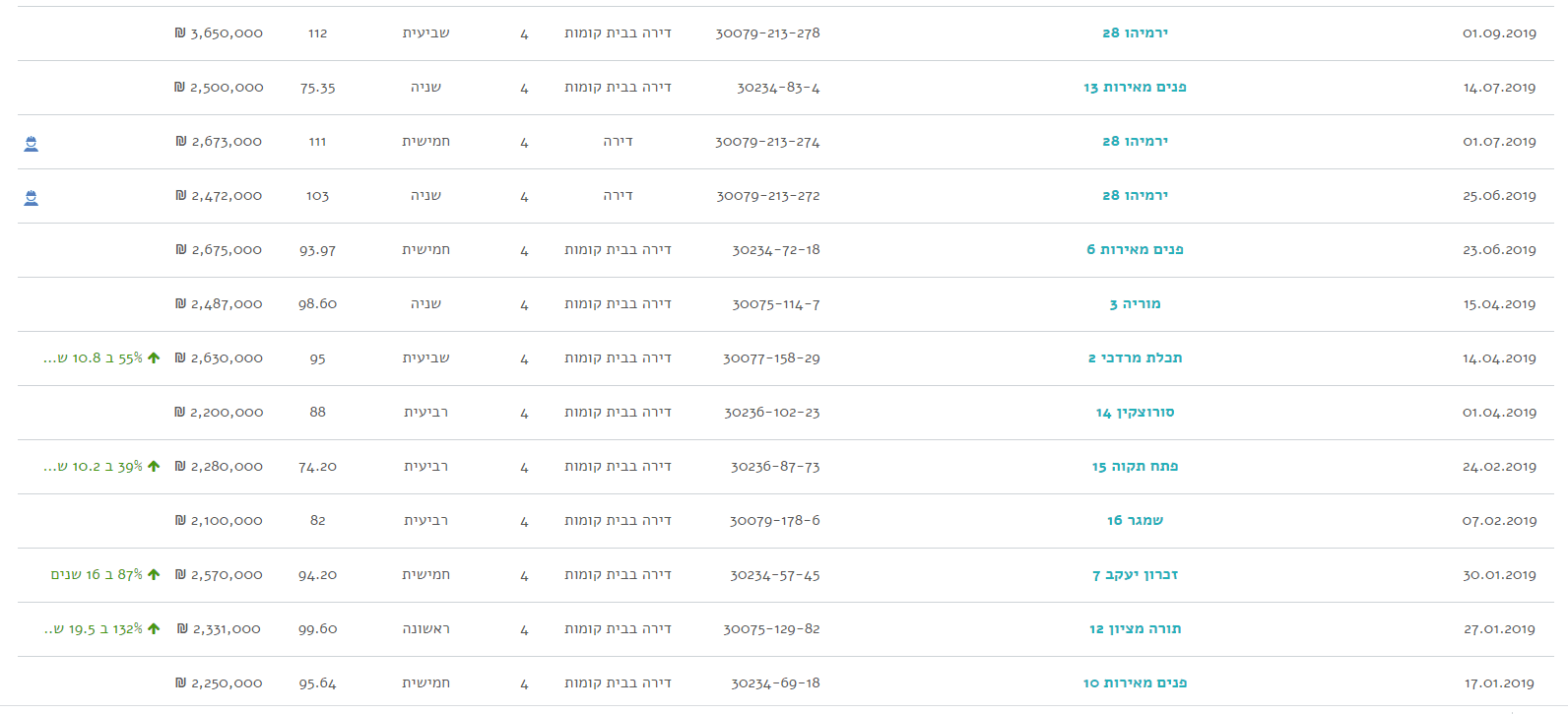This screenshot has width=1568, height=714.
Task: Open the פתח תקוה 15 address link
Action: coord(1135,467)
